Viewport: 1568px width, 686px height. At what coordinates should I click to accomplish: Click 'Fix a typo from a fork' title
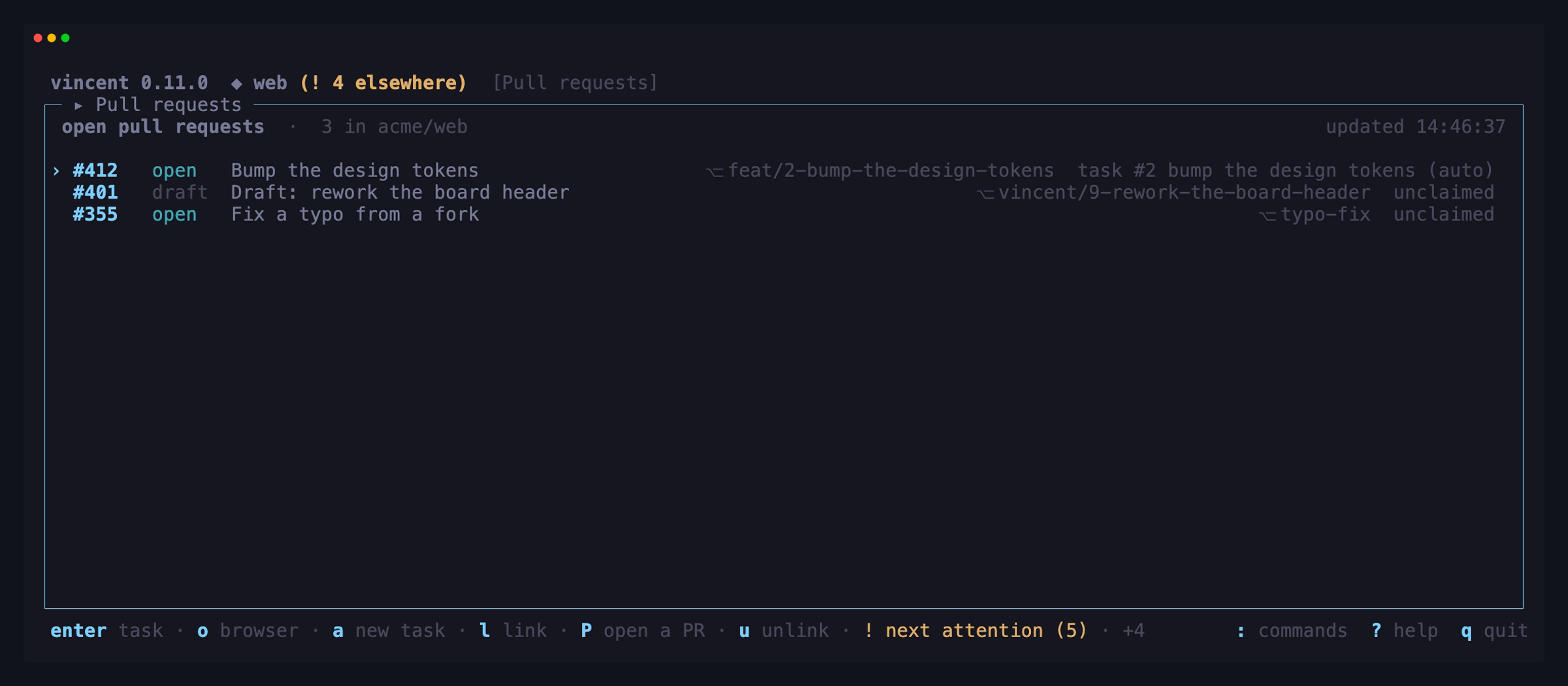coord(355,215)
